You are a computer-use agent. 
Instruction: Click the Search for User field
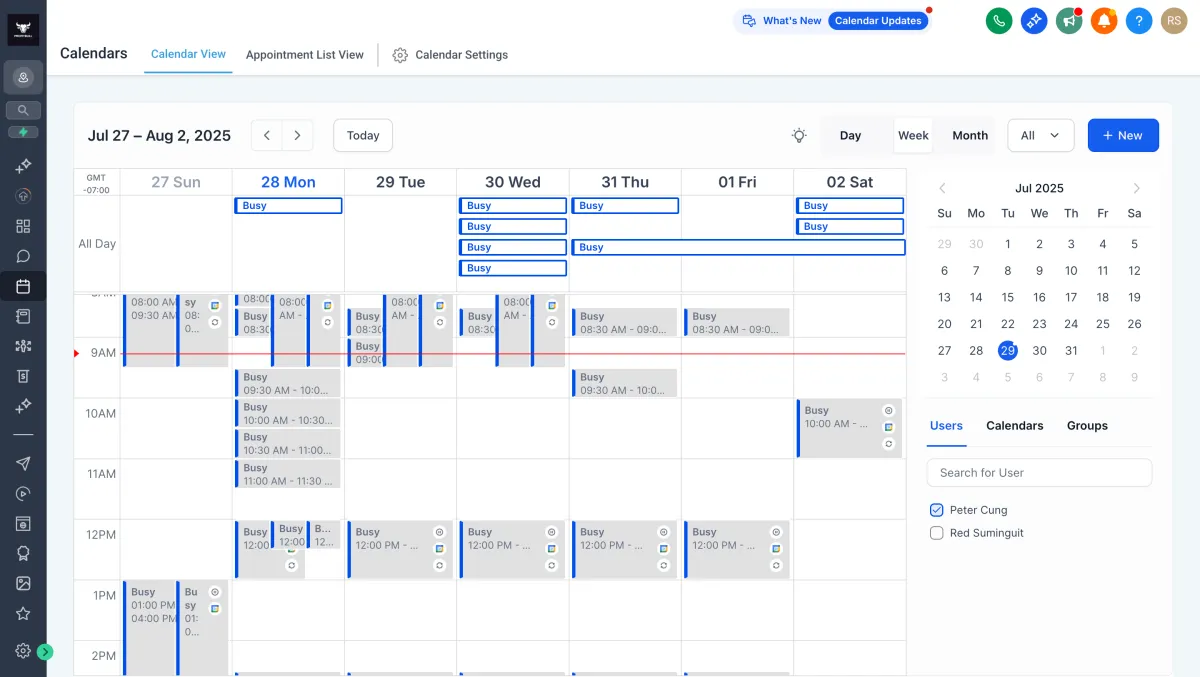click(1039, 473)
